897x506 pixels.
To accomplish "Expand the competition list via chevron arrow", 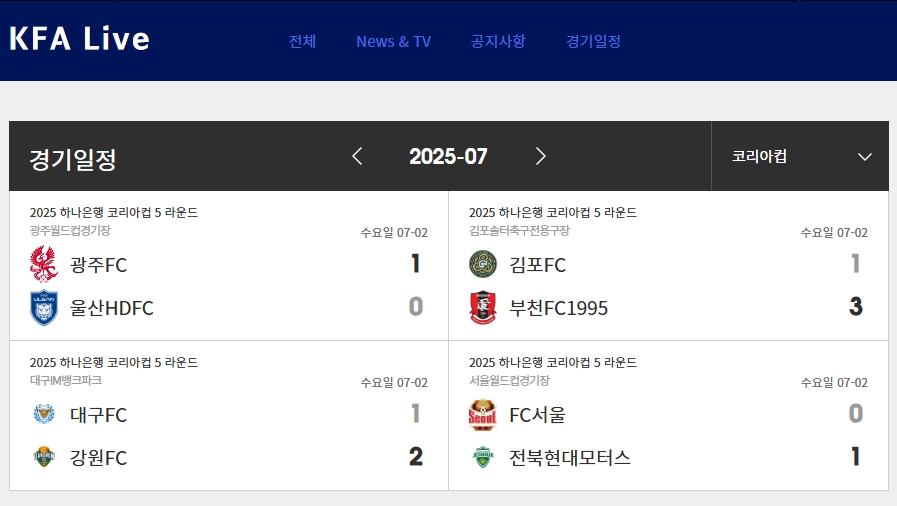I will click(865, 157).
